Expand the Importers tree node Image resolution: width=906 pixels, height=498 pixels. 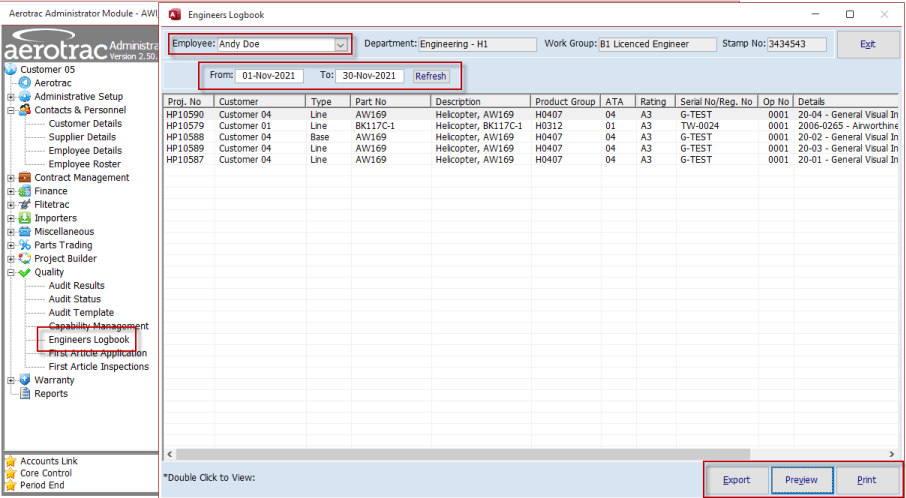coord(10,218)
